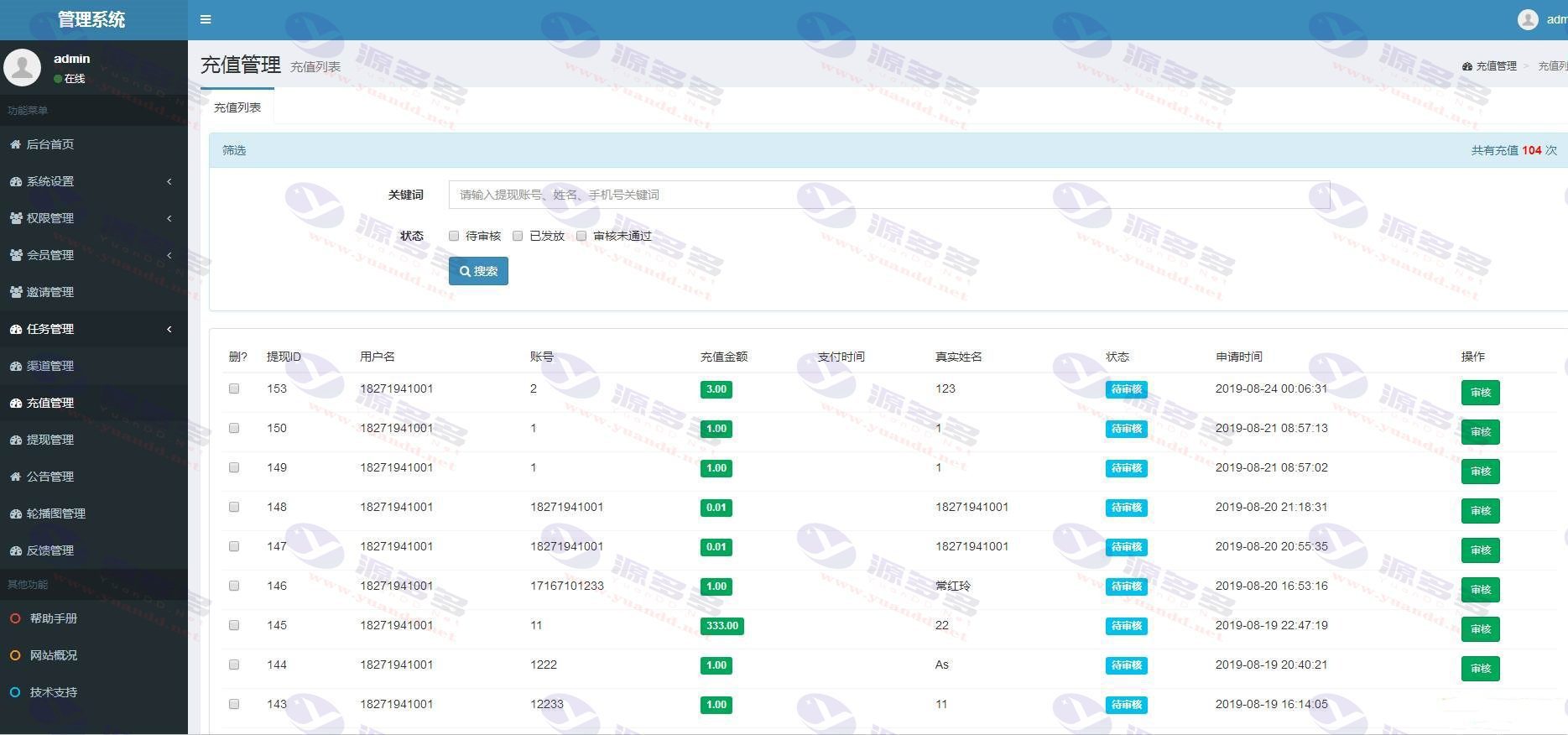Screen dimensions: 1568x735
Task: Click the 搜索 search button
Action: 478,271
